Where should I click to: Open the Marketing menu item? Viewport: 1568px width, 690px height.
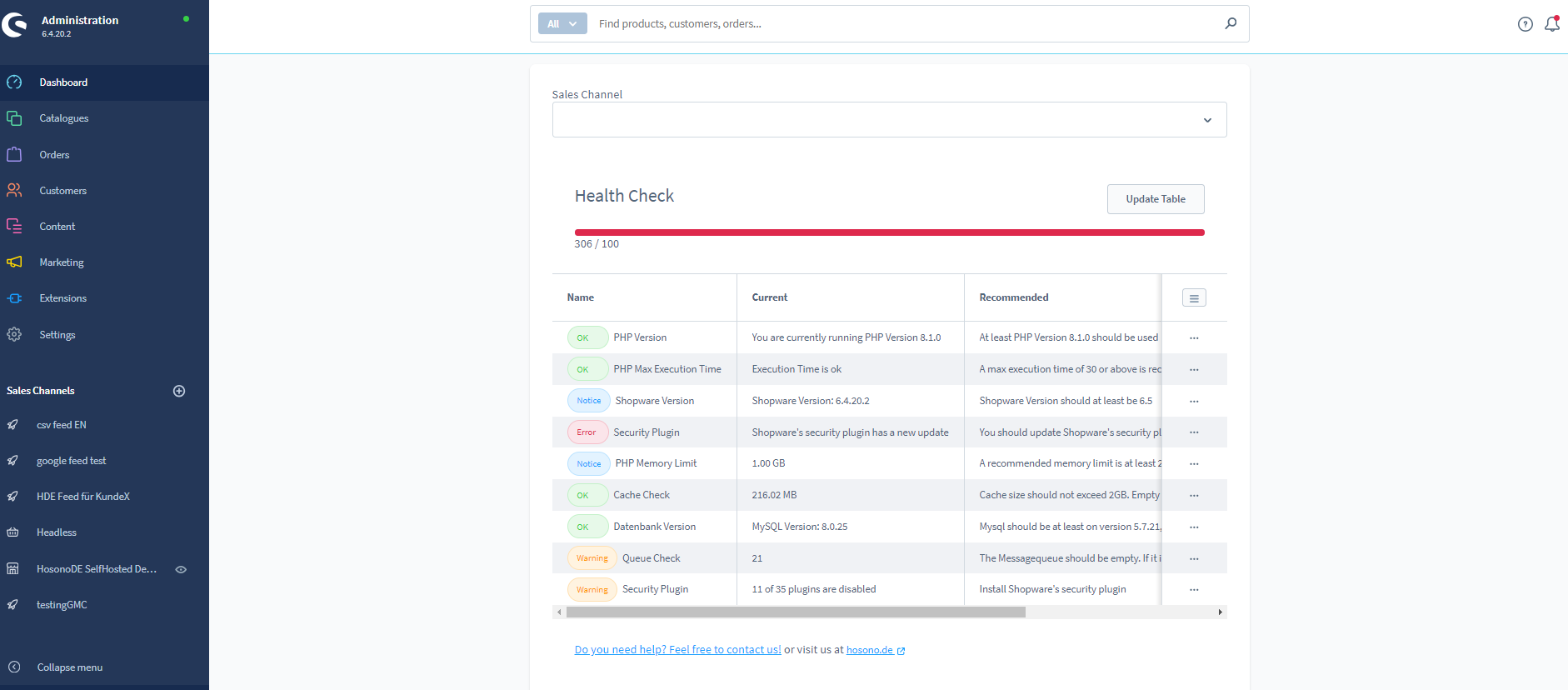tap(104, 262)
